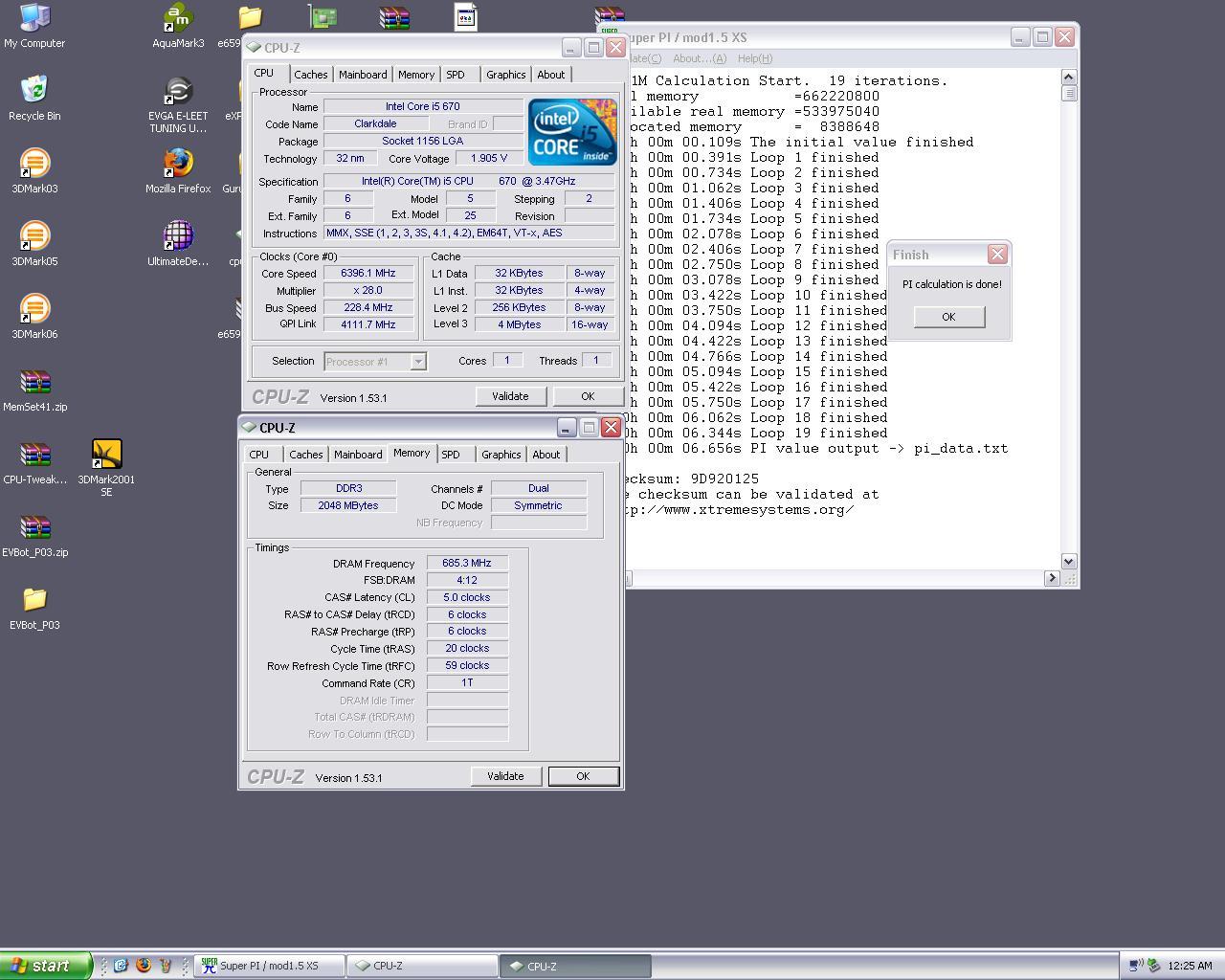This screenshot has width=1225, height=980.
Task: Switch to CPU tab in CPU-Z memory window
Action: 258,455
